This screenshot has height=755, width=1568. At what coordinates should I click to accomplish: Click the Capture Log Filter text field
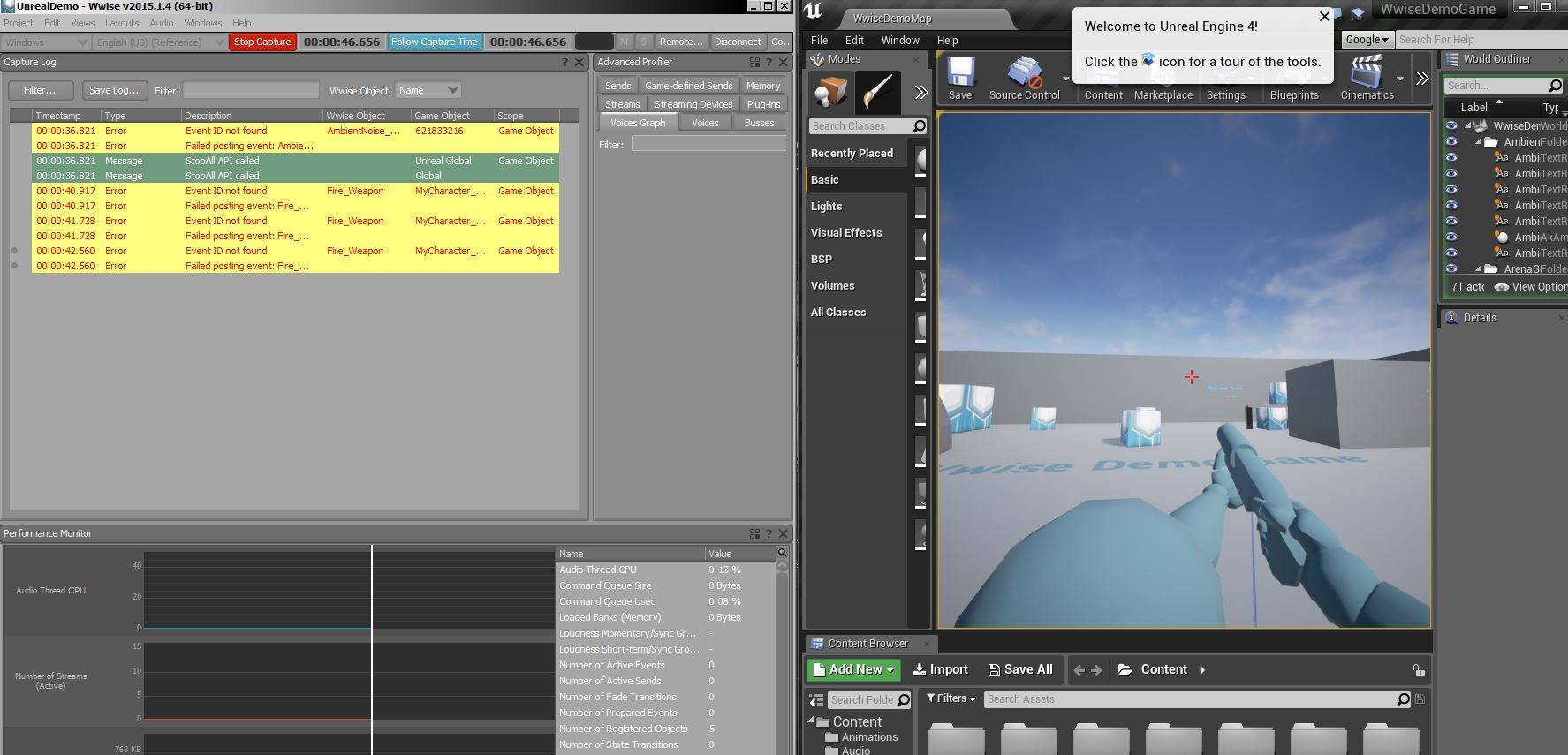pyautogui.click(x=251, y=90)
